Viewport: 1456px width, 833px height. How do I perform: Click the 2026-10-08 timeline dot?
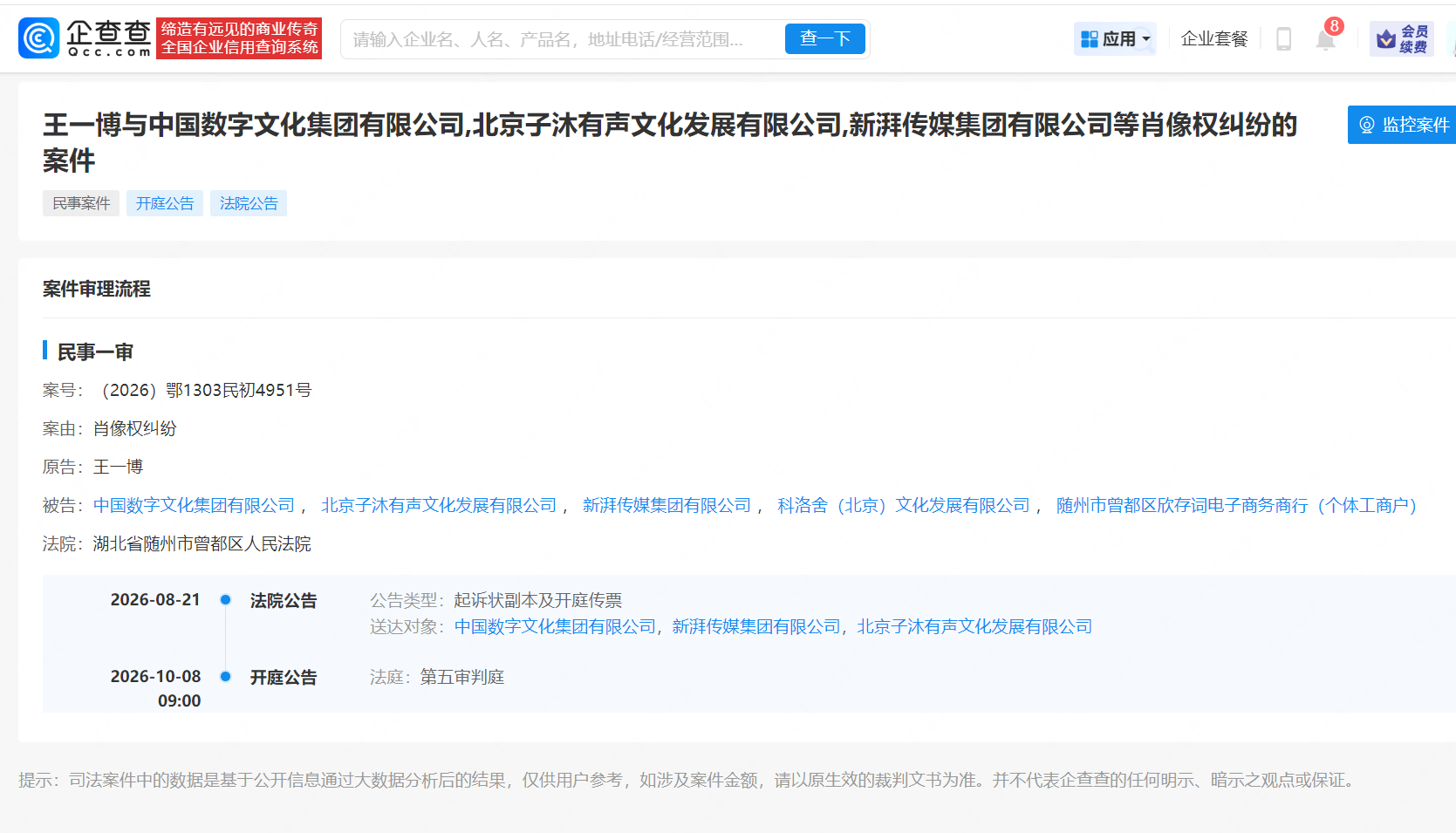(225, 677)
